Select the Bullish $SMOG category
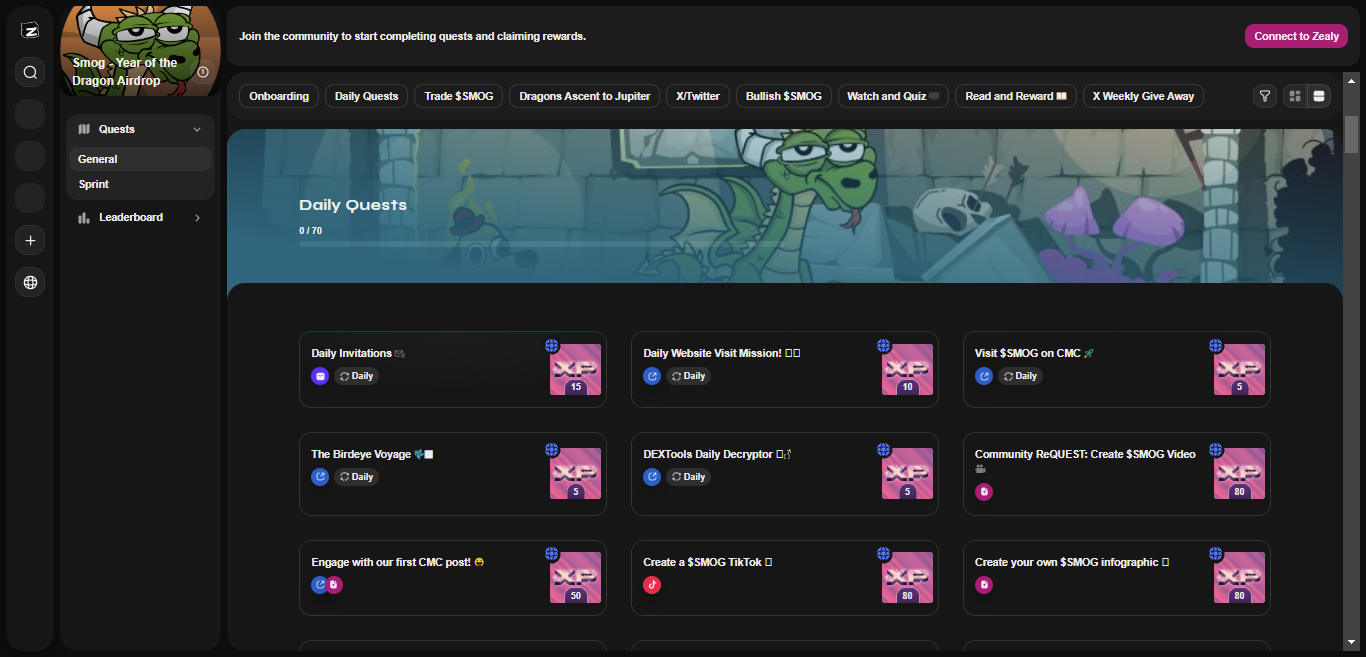 pyautogui.click(x=784, y=96)
